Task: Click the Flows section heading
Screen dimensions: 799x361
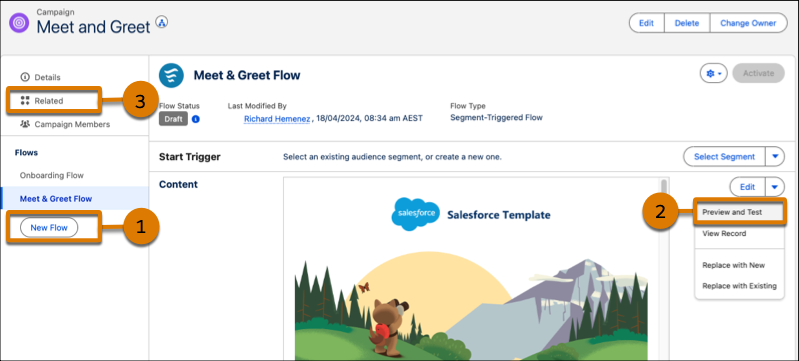Action: [x=26, y=152]
